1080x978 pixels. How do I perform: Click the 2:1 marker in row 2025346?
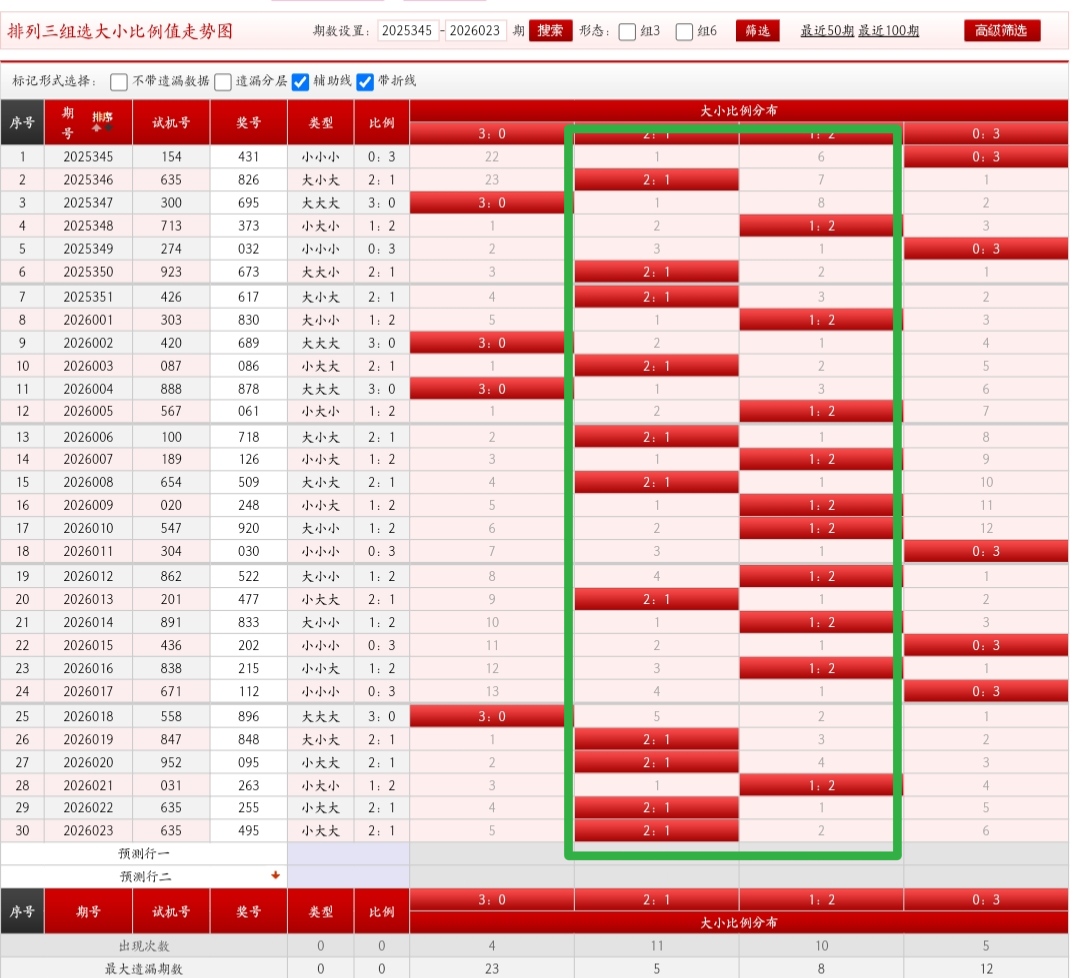click(x=656, y=180)
